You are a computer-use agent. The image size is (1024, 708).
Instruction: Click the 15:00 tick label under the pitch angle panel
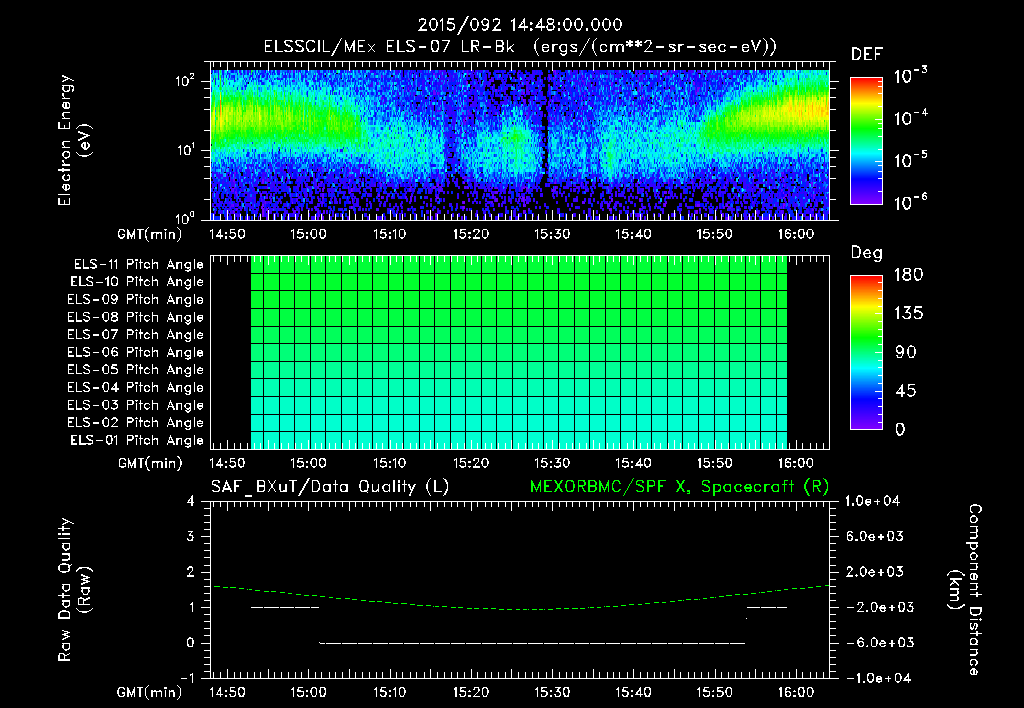coord(308,463)
